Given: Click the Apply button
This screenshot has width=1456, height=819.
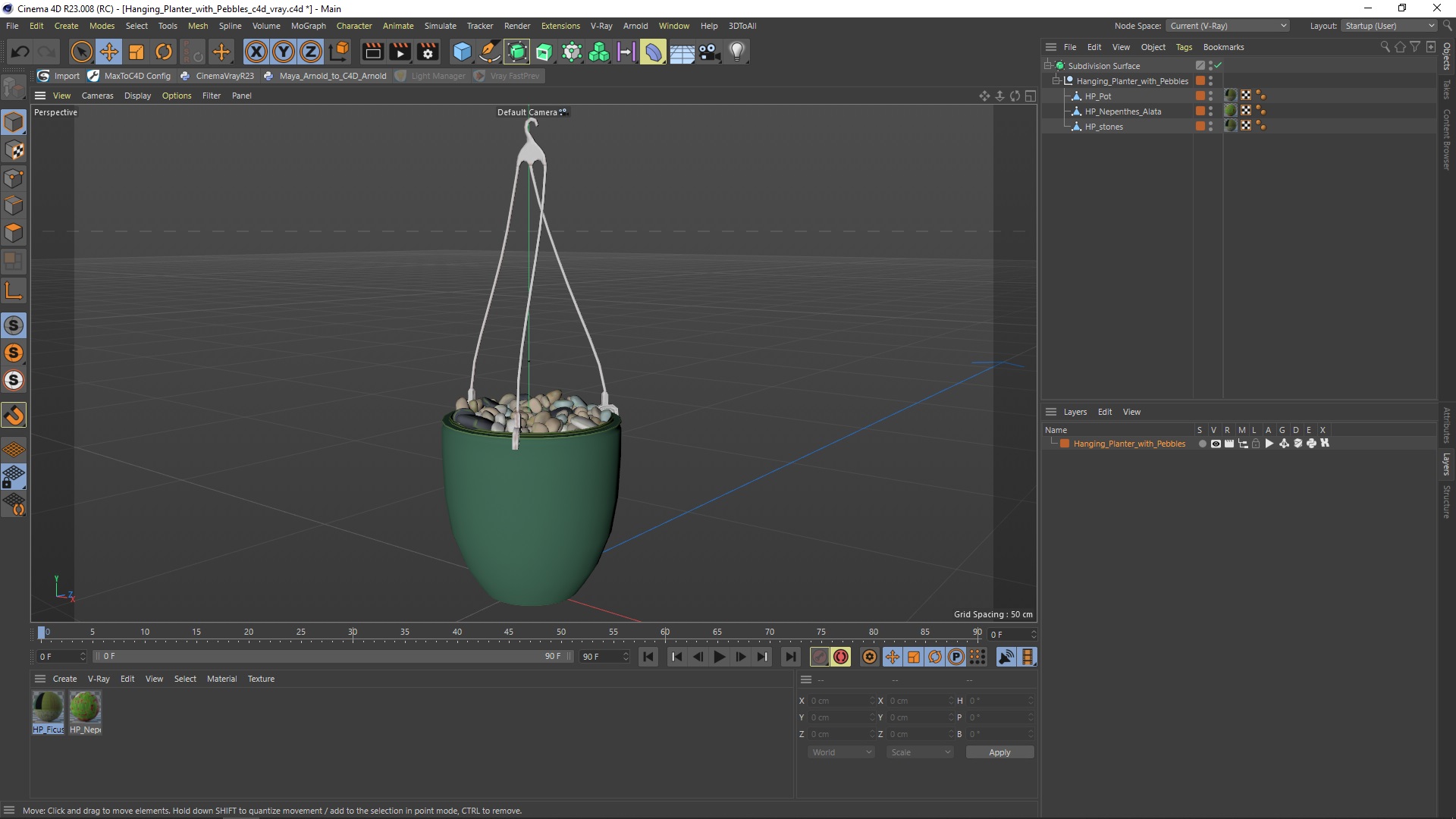Looking at the screenshot, I should click(999, 752).
